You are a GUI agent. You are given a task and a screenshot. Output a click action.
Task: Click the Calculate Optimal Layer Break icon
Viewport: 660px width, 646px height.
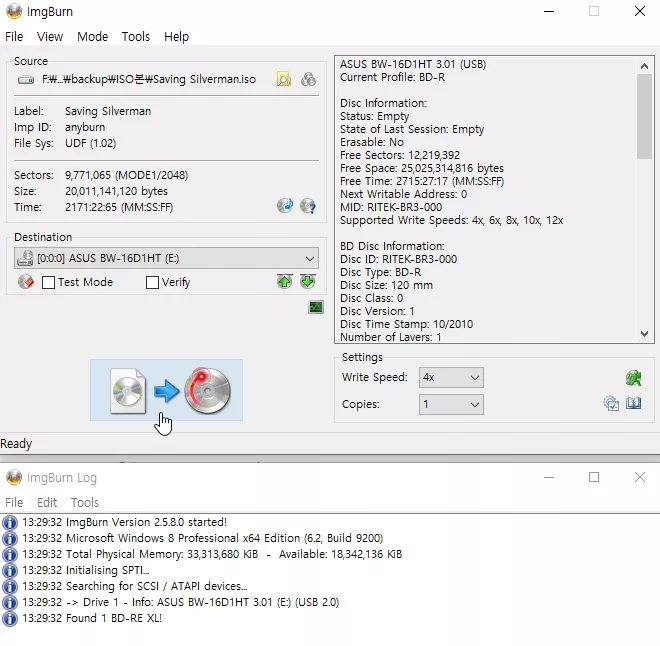click(x=309, y=79)
